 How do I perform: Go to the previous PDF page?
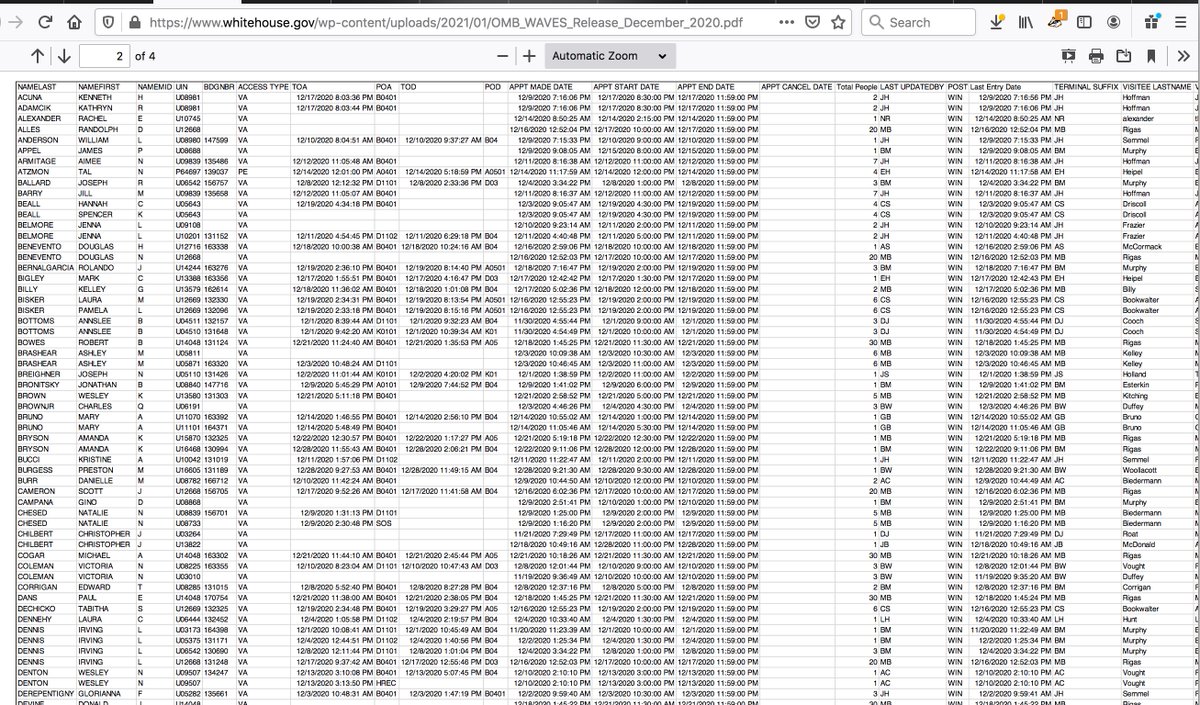[38, 56]
